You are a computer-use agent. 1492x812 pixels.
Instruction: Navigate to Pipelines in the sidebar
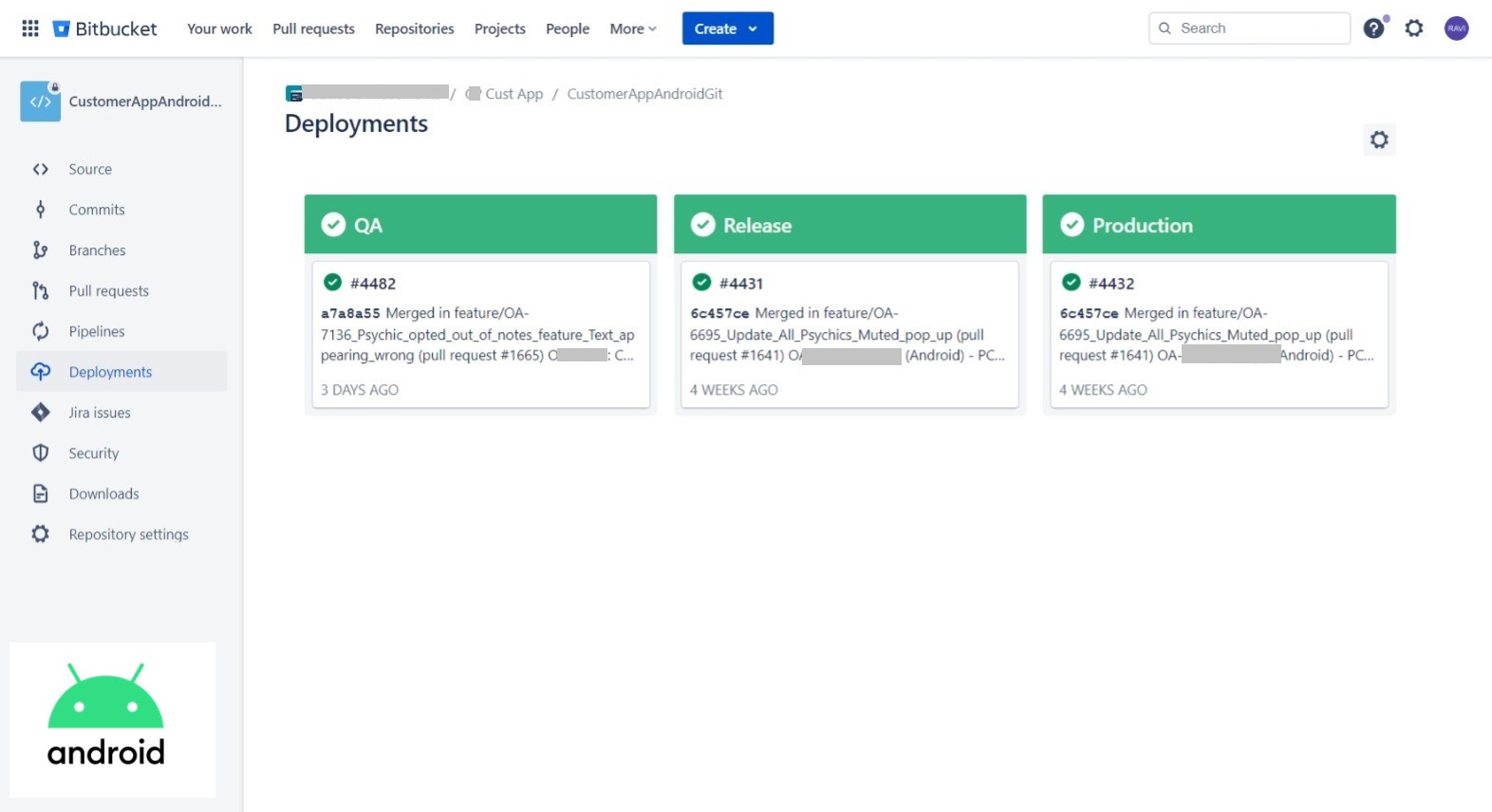coord(97,331)
